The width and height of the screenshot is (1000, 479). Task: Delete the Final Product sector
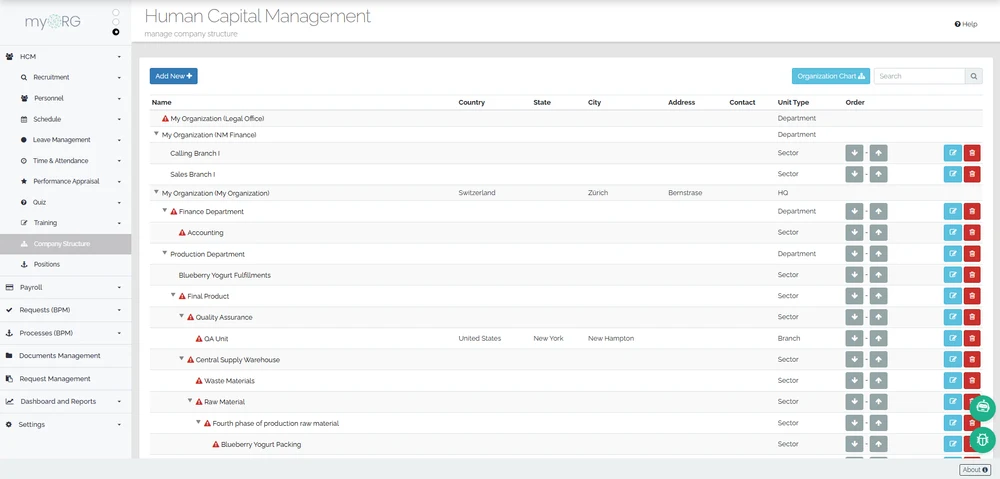(x=972, y=296)
